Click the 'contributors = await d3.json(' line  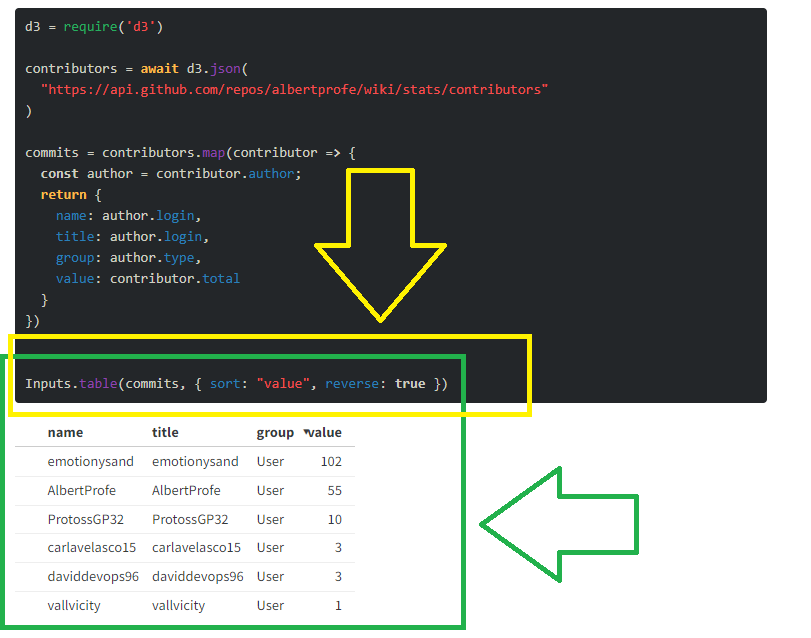pos(137,69)
